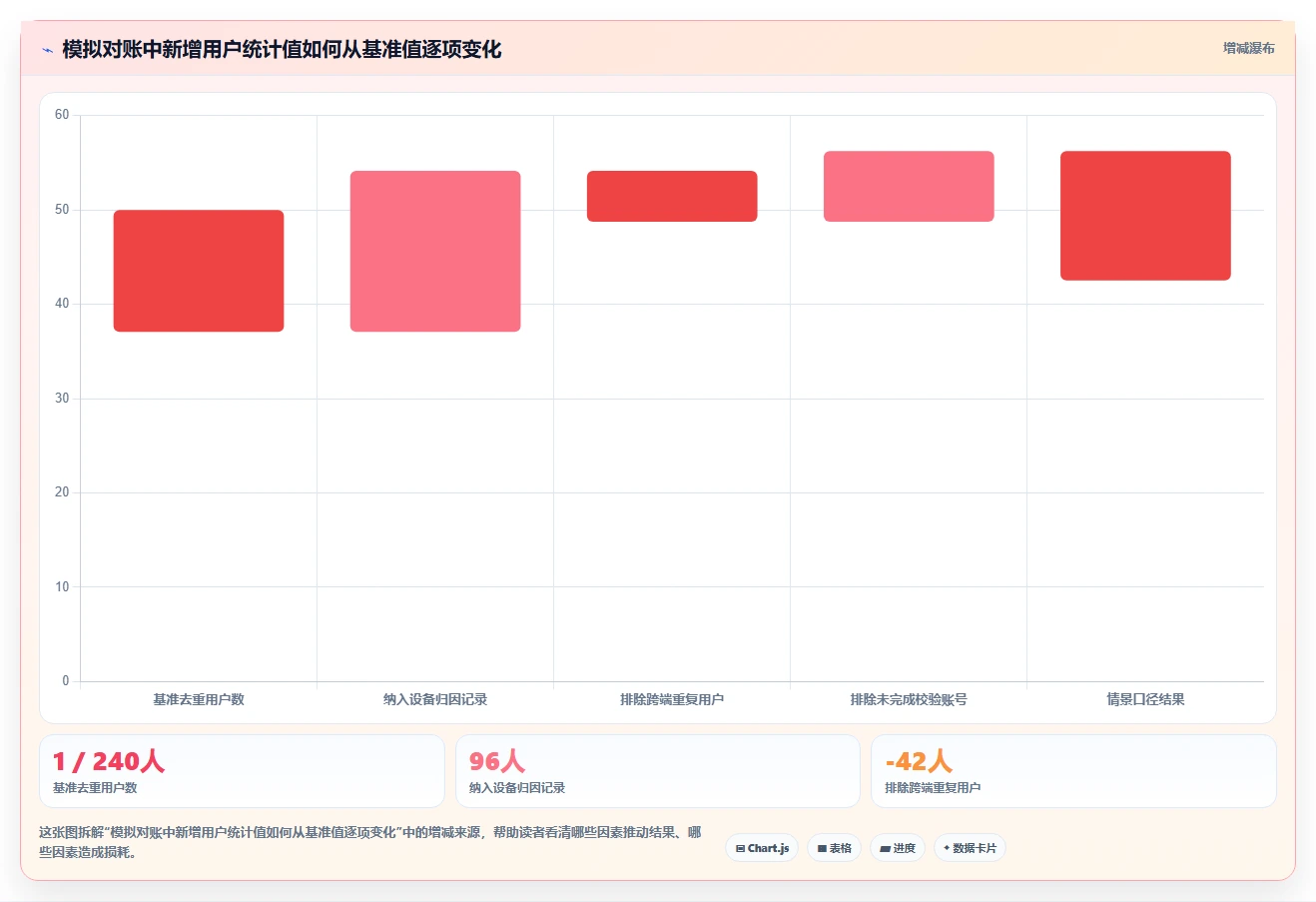This screenshot has height=902, width=1316.
Task: Click the 增减瀑布 label in the header
Action: 1249,48
